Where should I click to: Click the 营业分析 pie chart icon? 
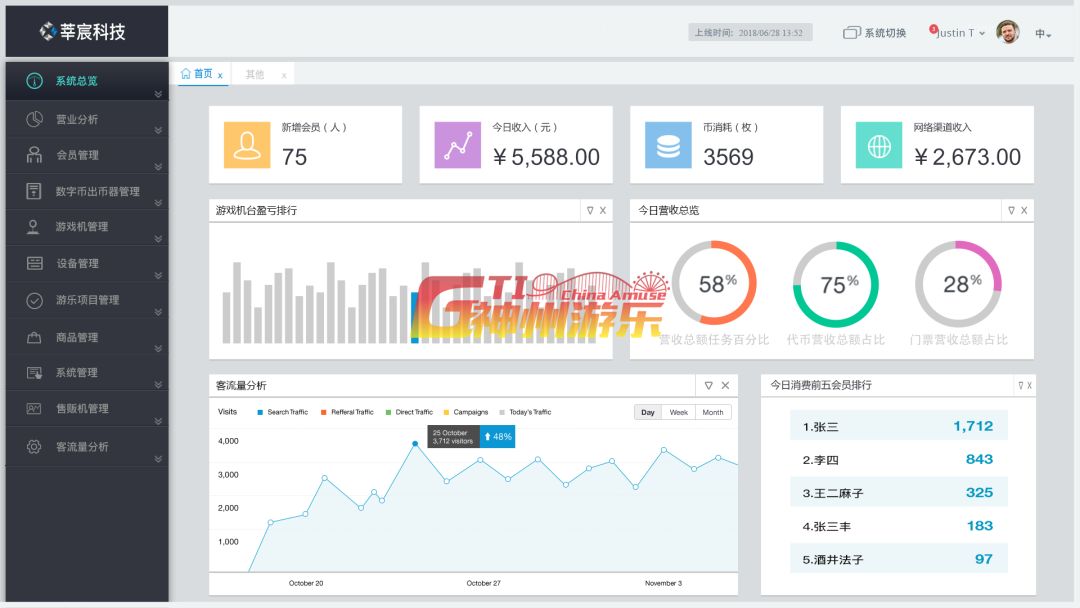click(34, 119)
